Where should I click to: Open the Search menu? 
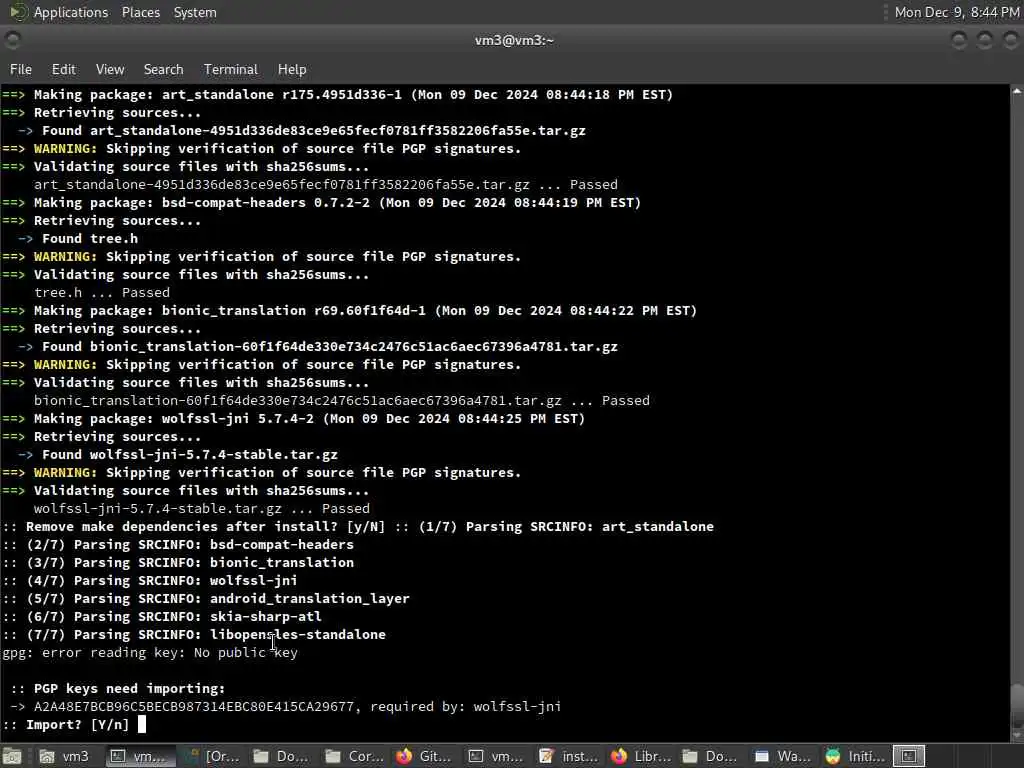click(163, 69)
